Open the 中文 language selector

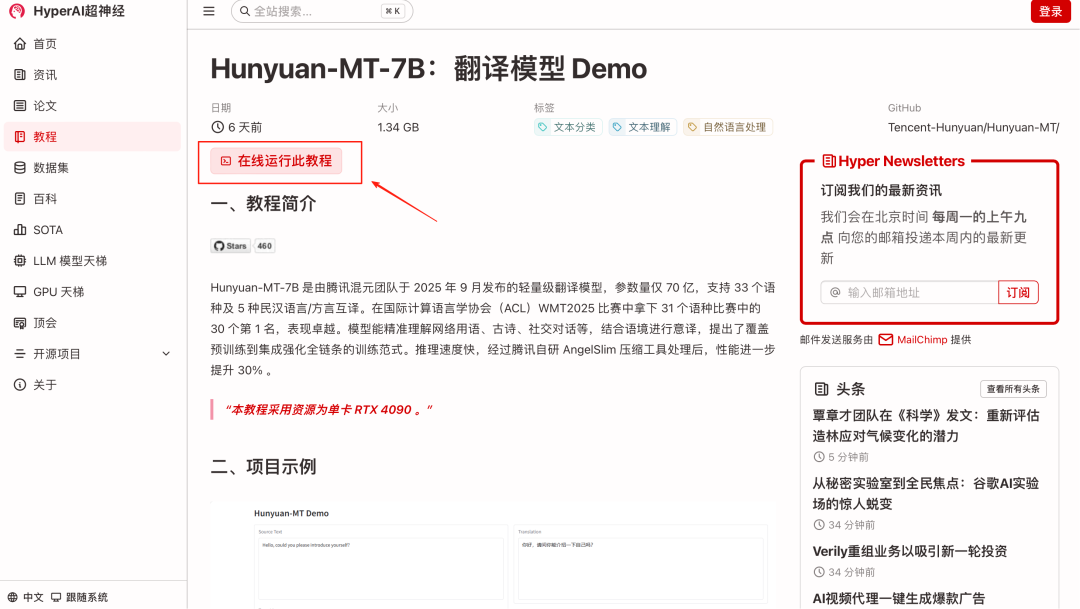(x=26, y=597)
